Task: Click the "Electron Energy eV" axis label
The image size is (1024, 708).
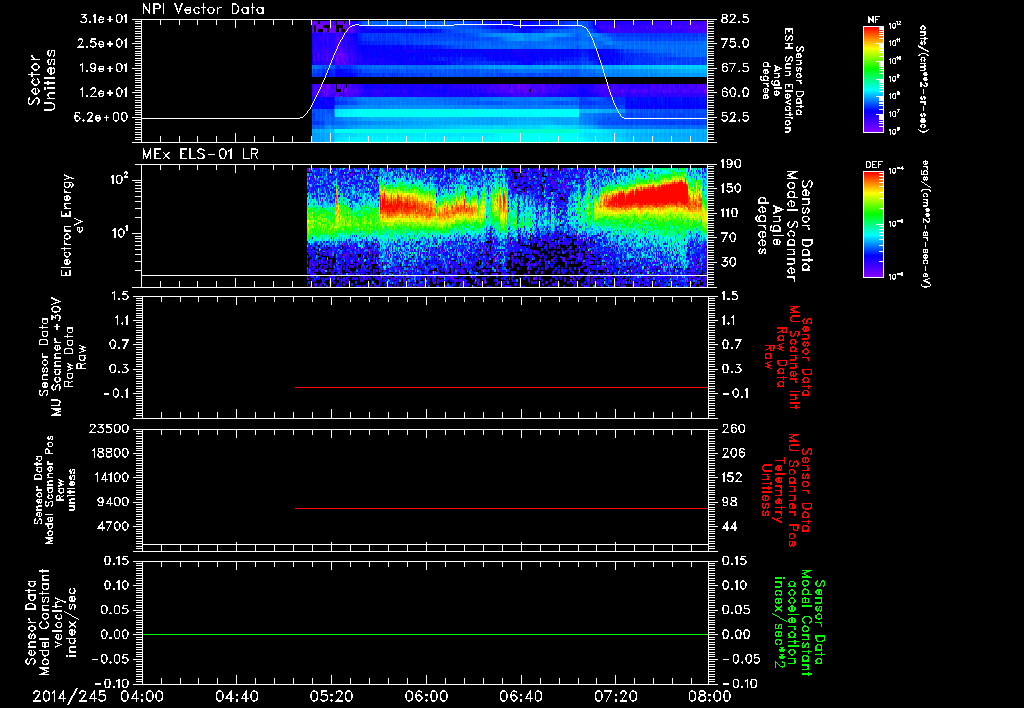Action: click(72, 225)
